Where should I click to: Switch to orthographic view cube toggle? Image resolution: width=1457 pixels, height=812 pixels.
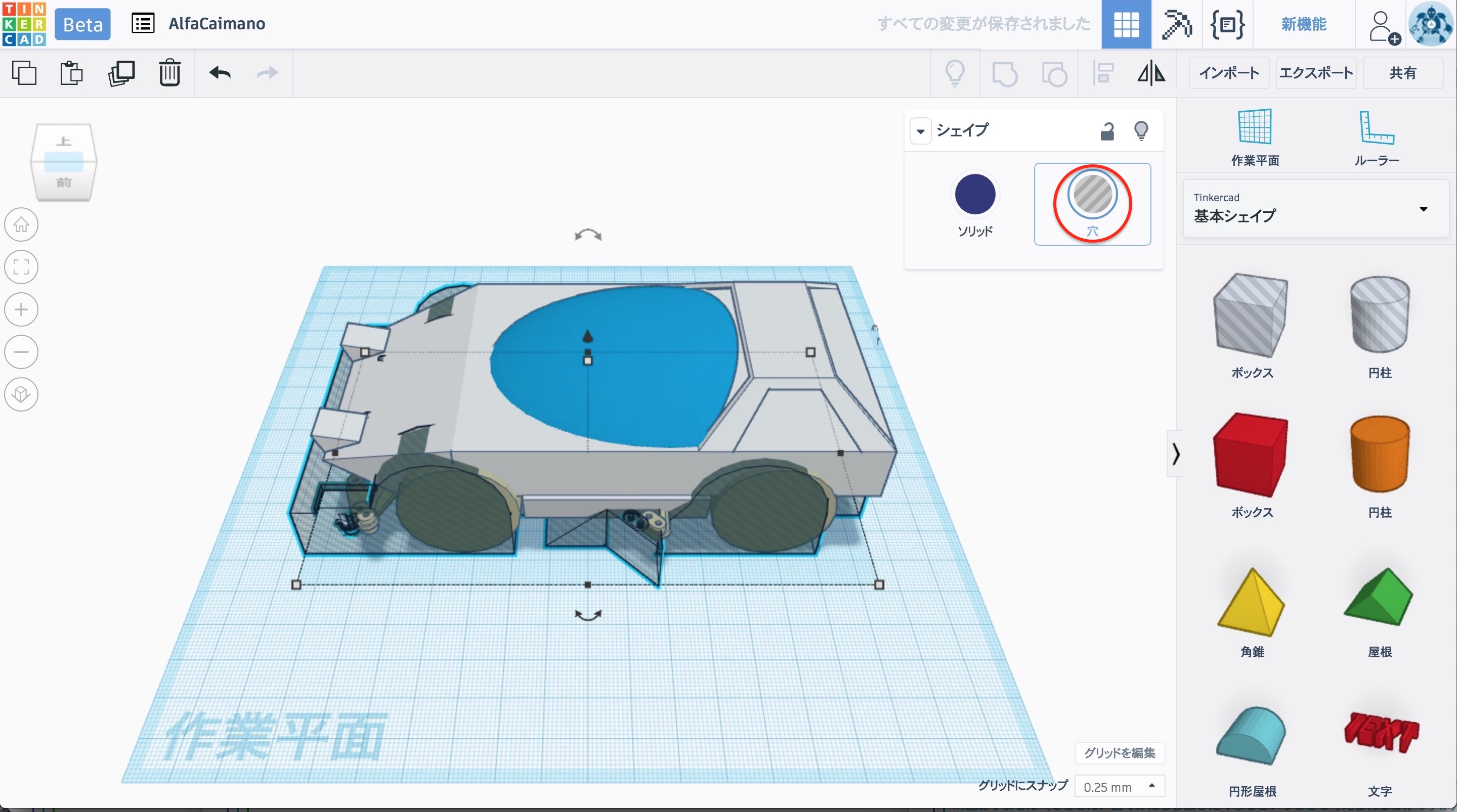pyautogui.click(x=21, y=394)
